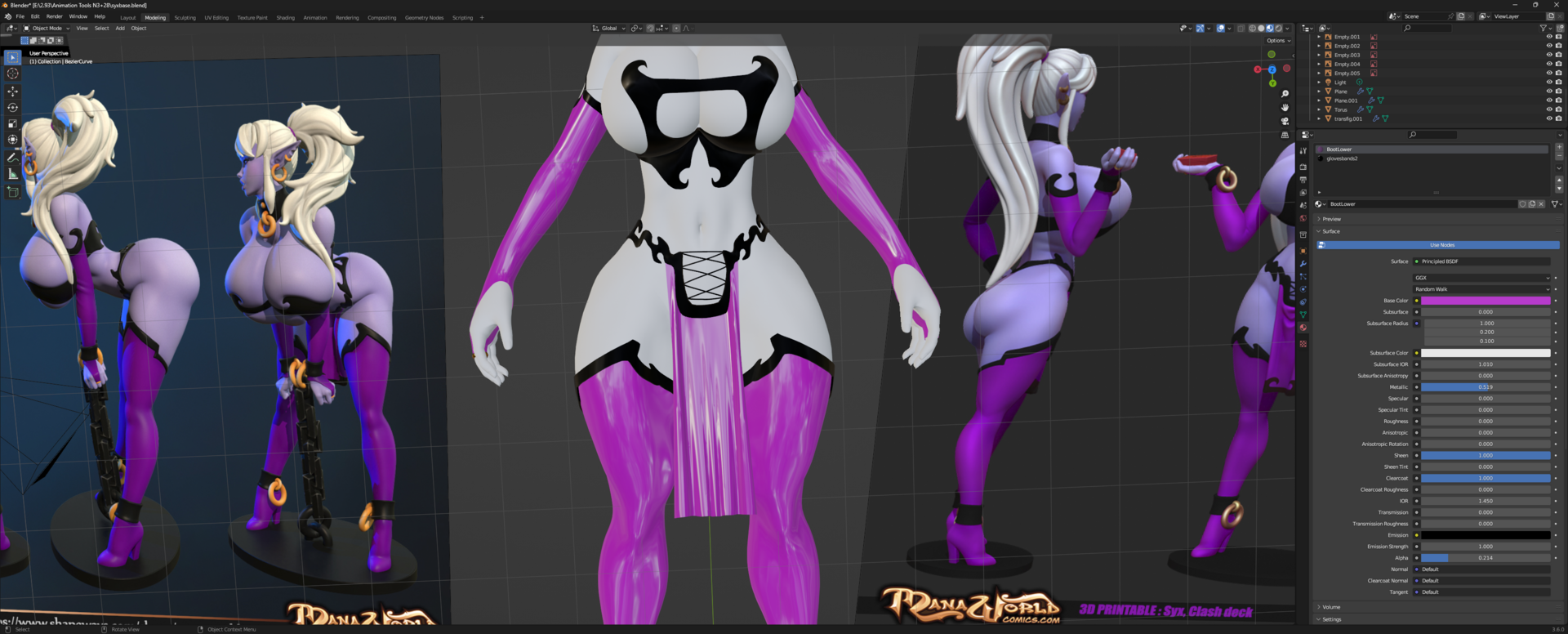Select the Add Cube tool
Image resolution: width=1568 pixels, height=634 pixels.
pos(12,192)
